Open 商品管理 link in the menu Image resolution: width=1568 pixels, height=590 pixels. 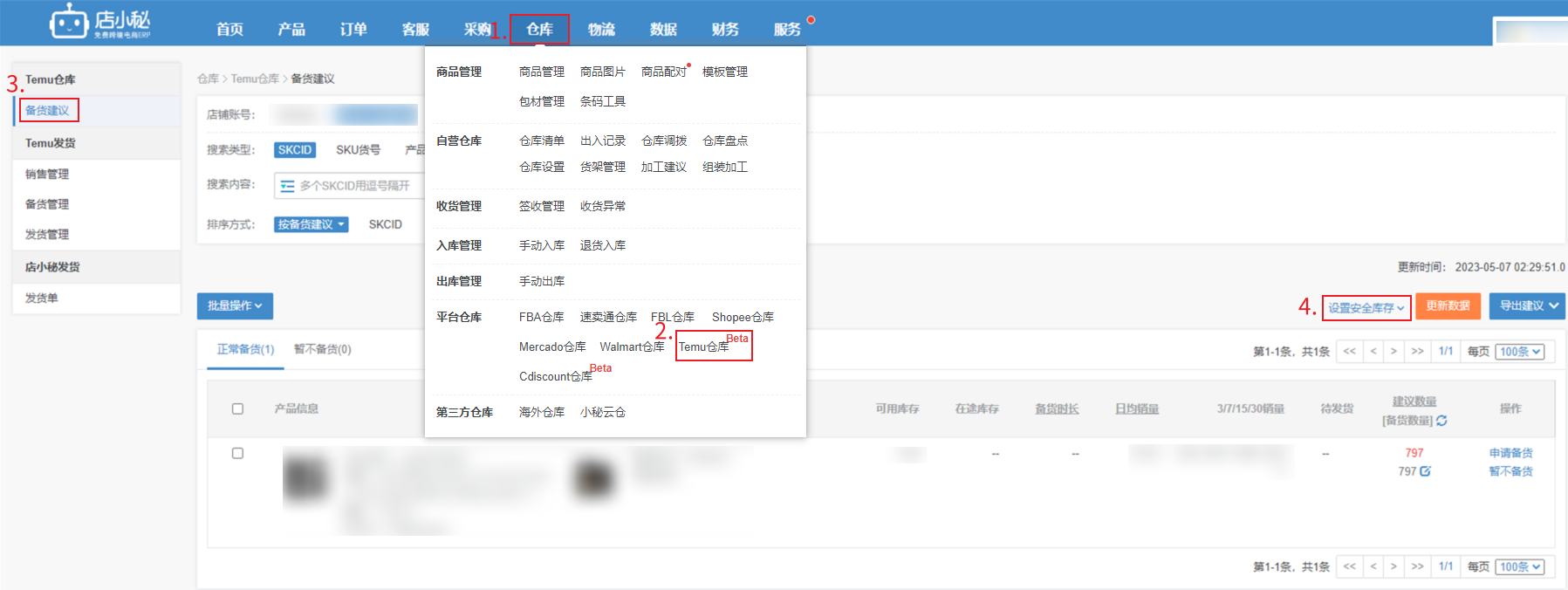pyautogui.click(x=541, y=72)
